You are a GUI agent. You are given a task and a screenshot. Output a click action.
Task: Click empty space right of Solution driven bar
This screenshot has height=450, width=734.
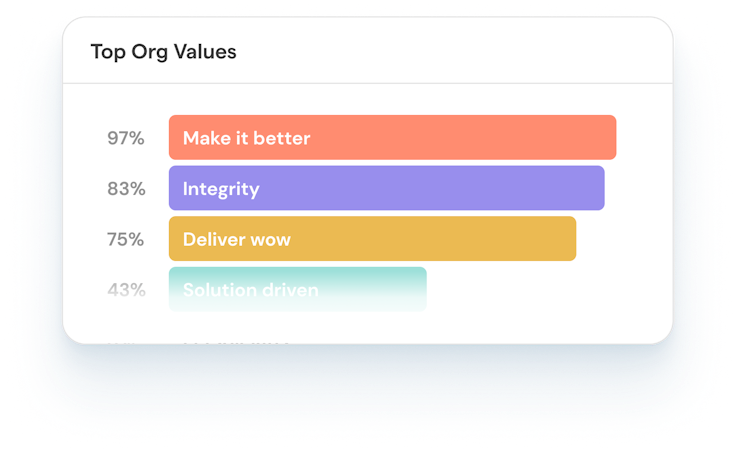(x=538, y=289)
